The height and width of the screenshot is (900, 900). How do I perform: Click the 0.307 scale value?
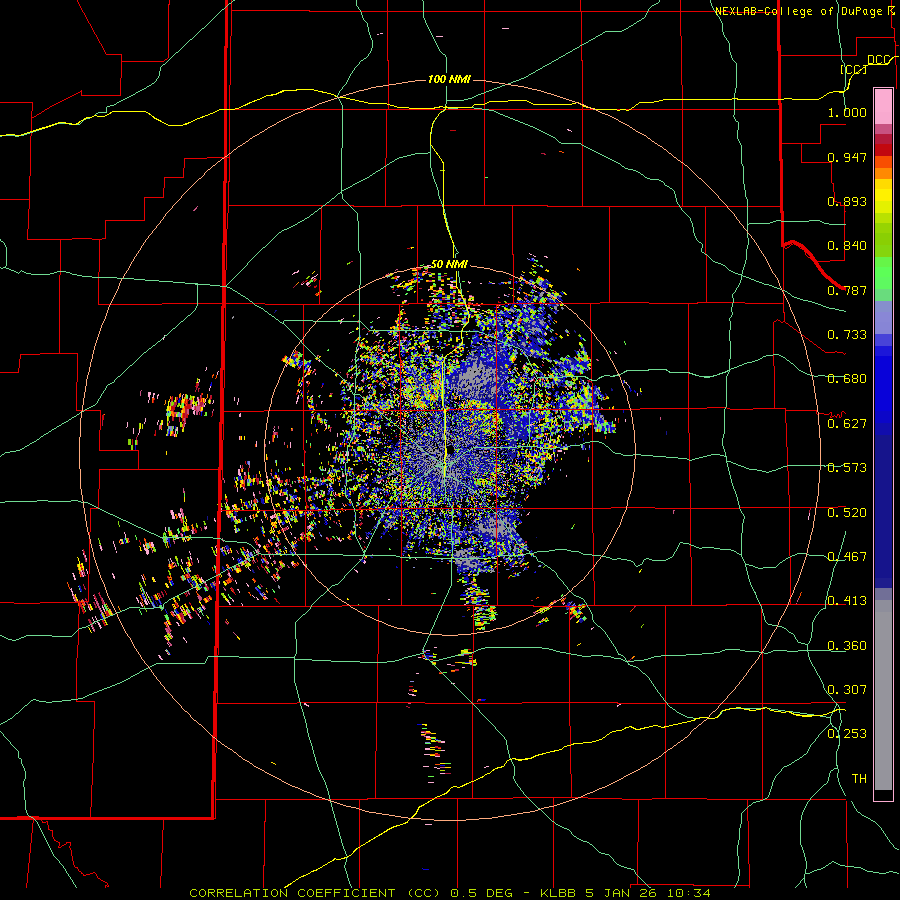[x=847, y=690]
